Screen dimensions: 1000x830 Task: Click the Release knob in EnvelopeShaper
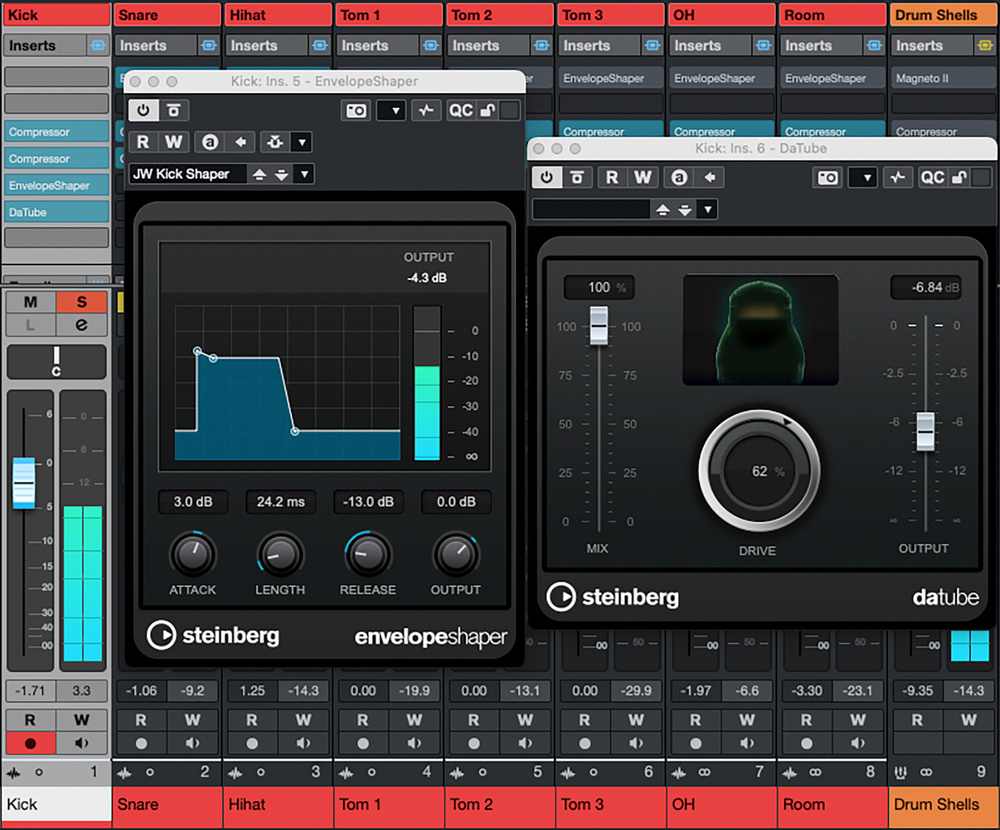coord(368,554)
